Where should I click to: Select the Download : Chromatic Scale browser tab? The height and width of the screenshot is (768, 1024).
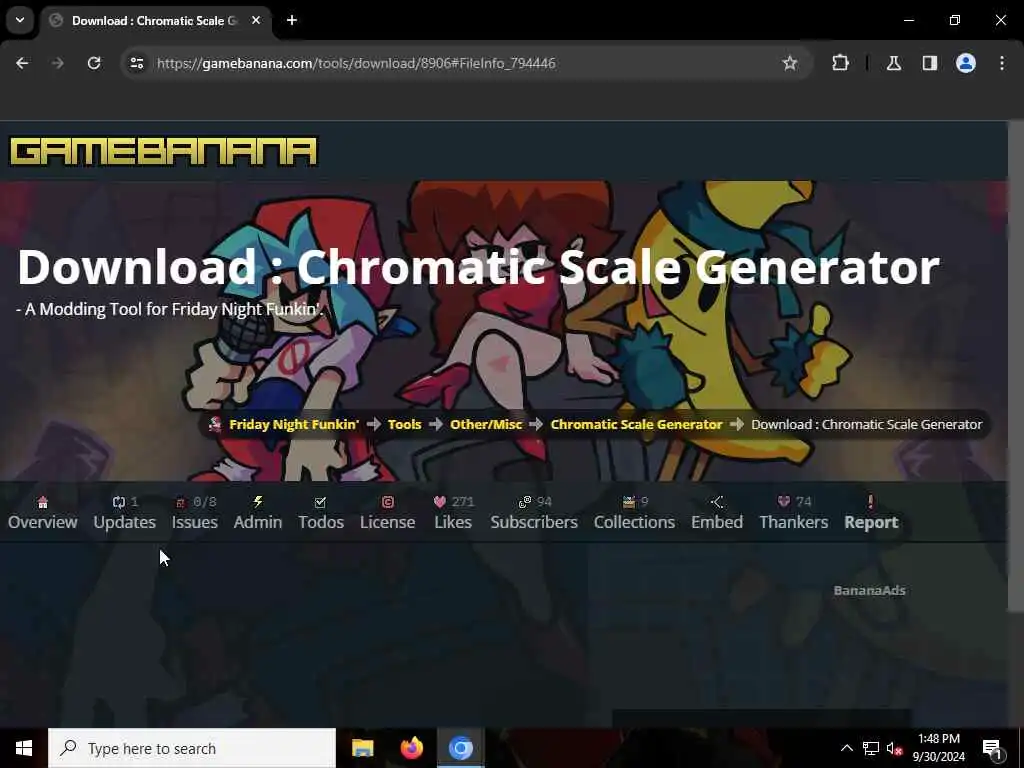[157, 21]
